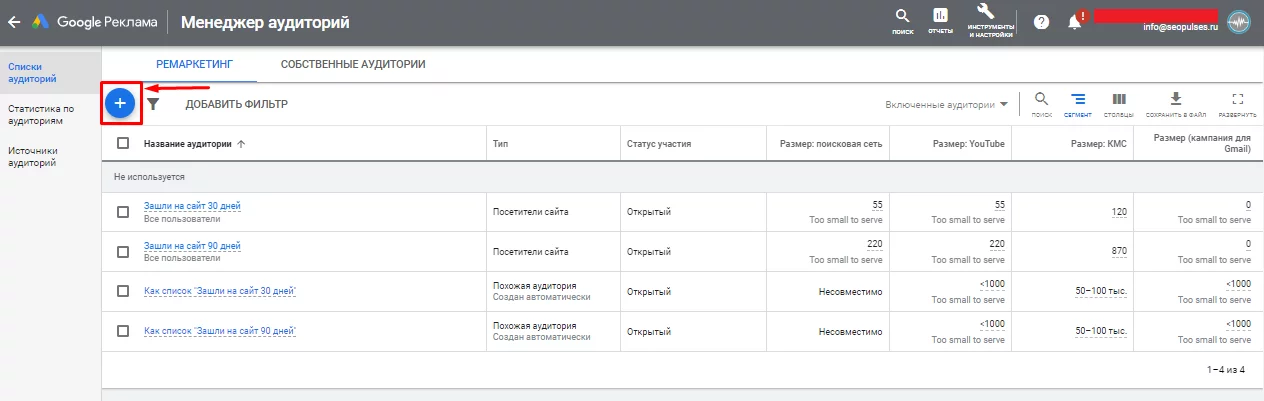
Task: Open the Включенные аудитории dropdown
Action: tap(946, 104)
